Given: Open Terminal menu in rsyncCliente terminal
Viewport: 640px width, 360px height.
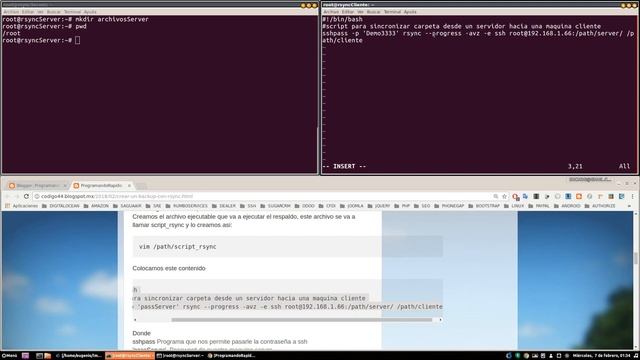Looking at the screenshot, I should click(392, 12).
